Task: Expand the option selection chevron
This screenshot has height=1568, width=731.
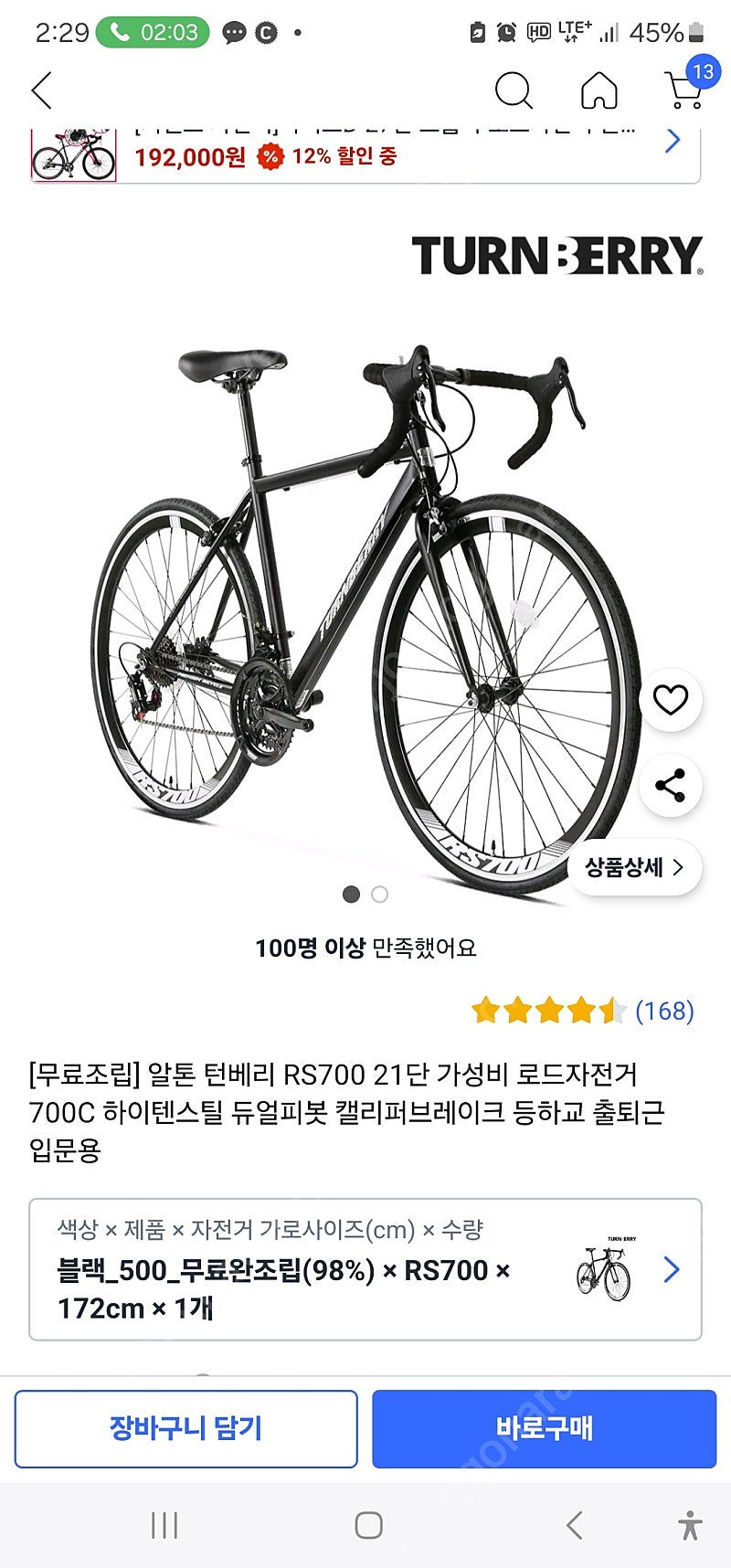Action: (672, 1269)
